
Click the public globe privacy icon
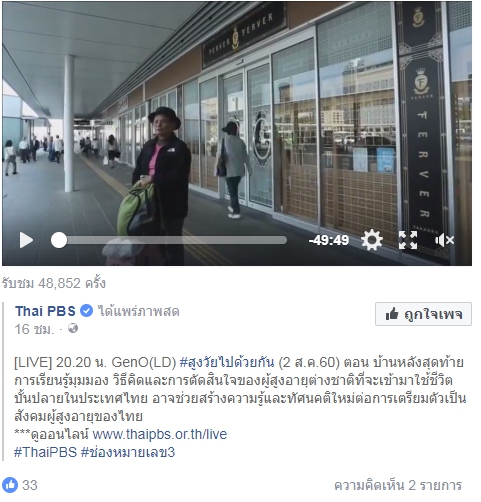click(73, 328)
